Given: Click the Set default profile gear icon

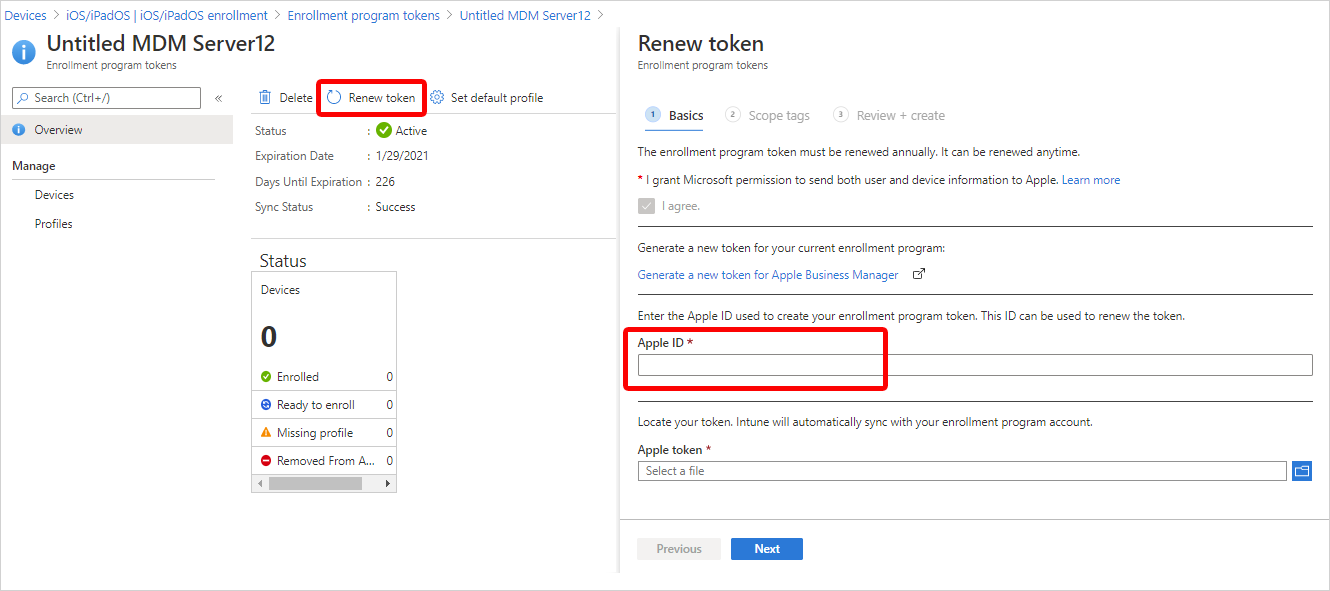Looking at the screenshot, I should [437, 98].
